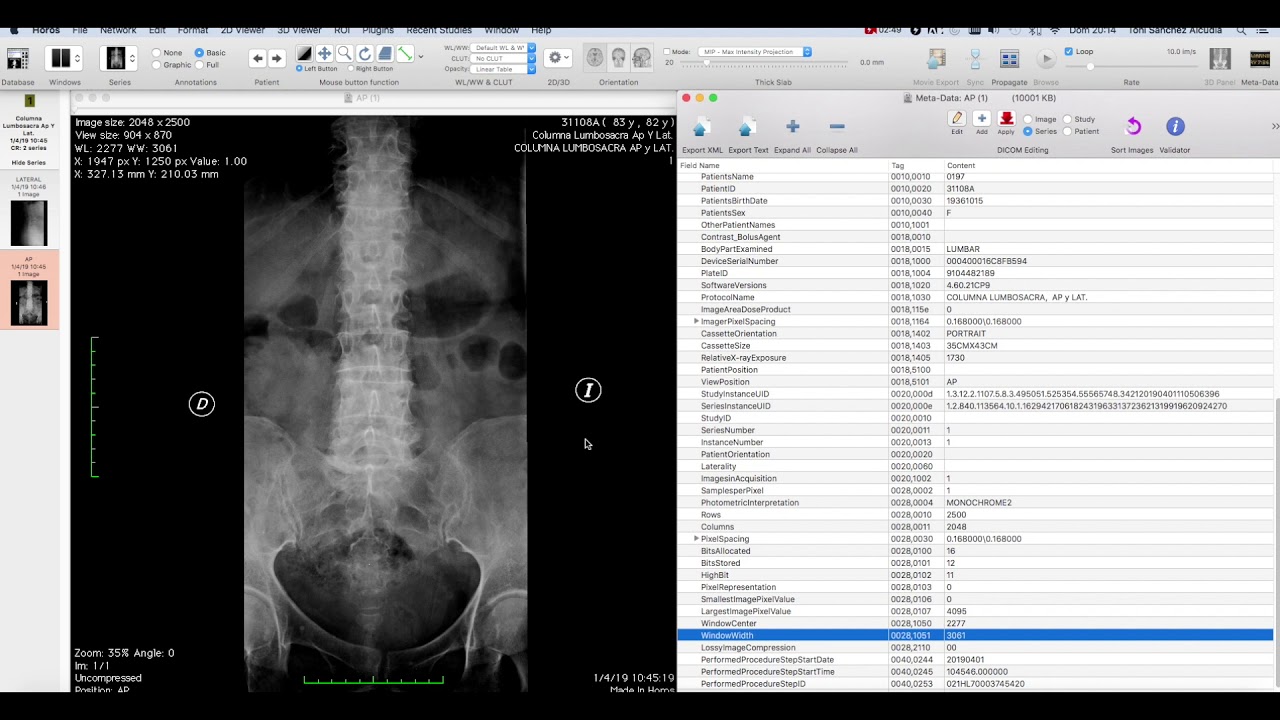The height and width of the screenshot is (720, 1280).
Task: Select Image DICOM editing scope radio
Action: (x=1028, y=119)
